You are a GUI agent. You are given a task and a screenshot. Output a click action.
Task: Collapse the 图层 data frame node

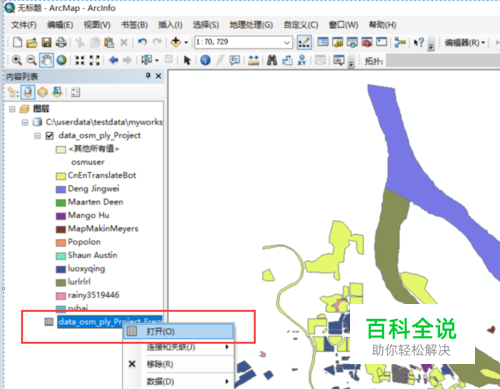(12, 109)
